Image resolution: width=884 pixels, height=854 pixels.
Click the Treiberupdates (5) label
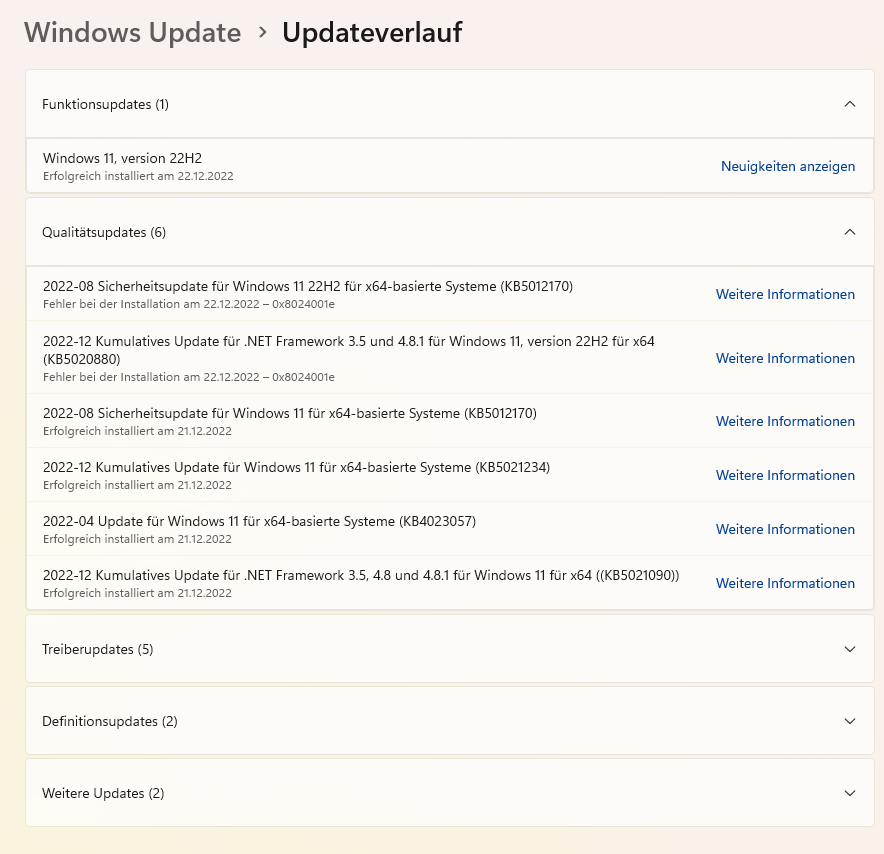96,648
